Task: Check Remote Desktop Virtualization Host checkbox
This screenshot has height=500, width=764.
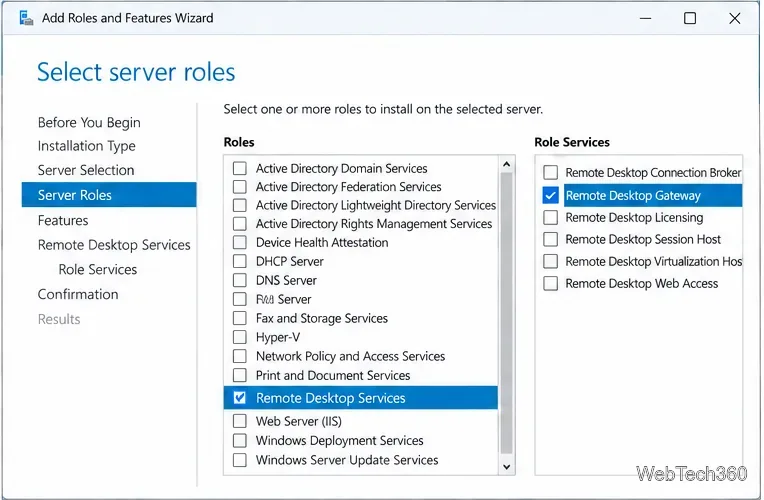Action: (550, 261)
